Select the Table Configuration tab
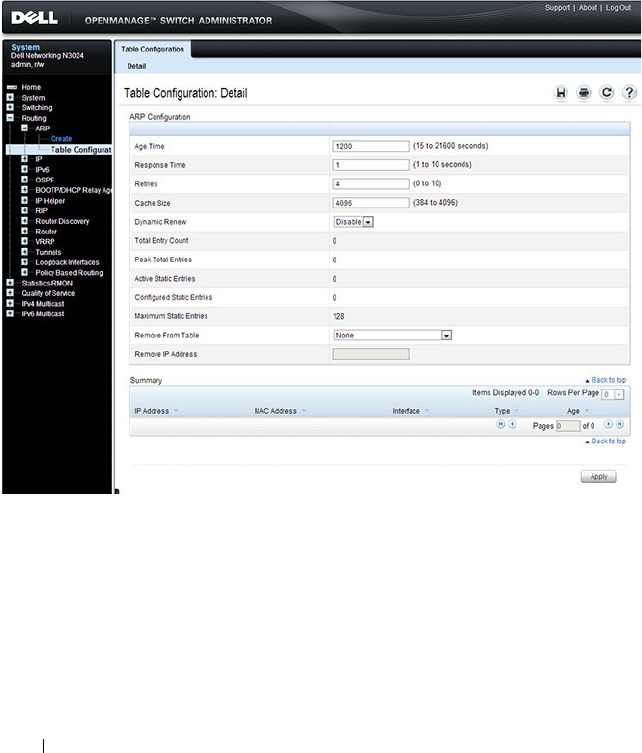 152,49
